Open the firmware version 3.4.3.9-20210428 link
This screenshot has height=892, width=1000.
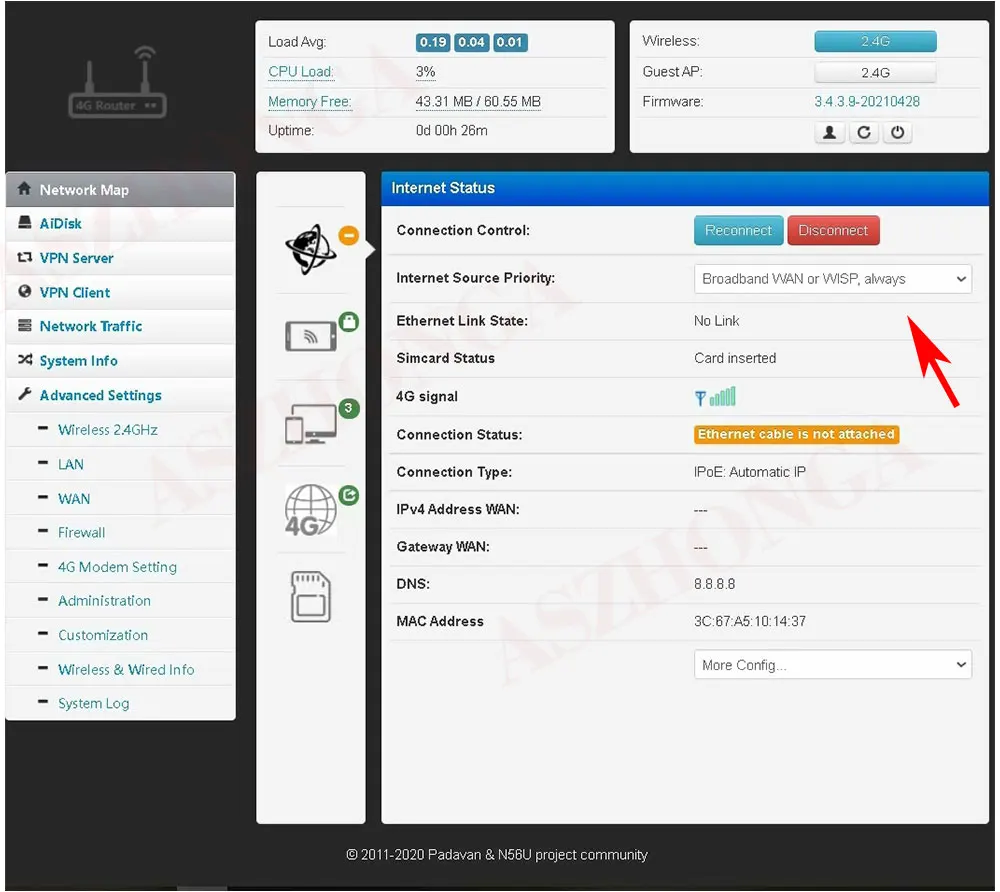coord(869,102)
